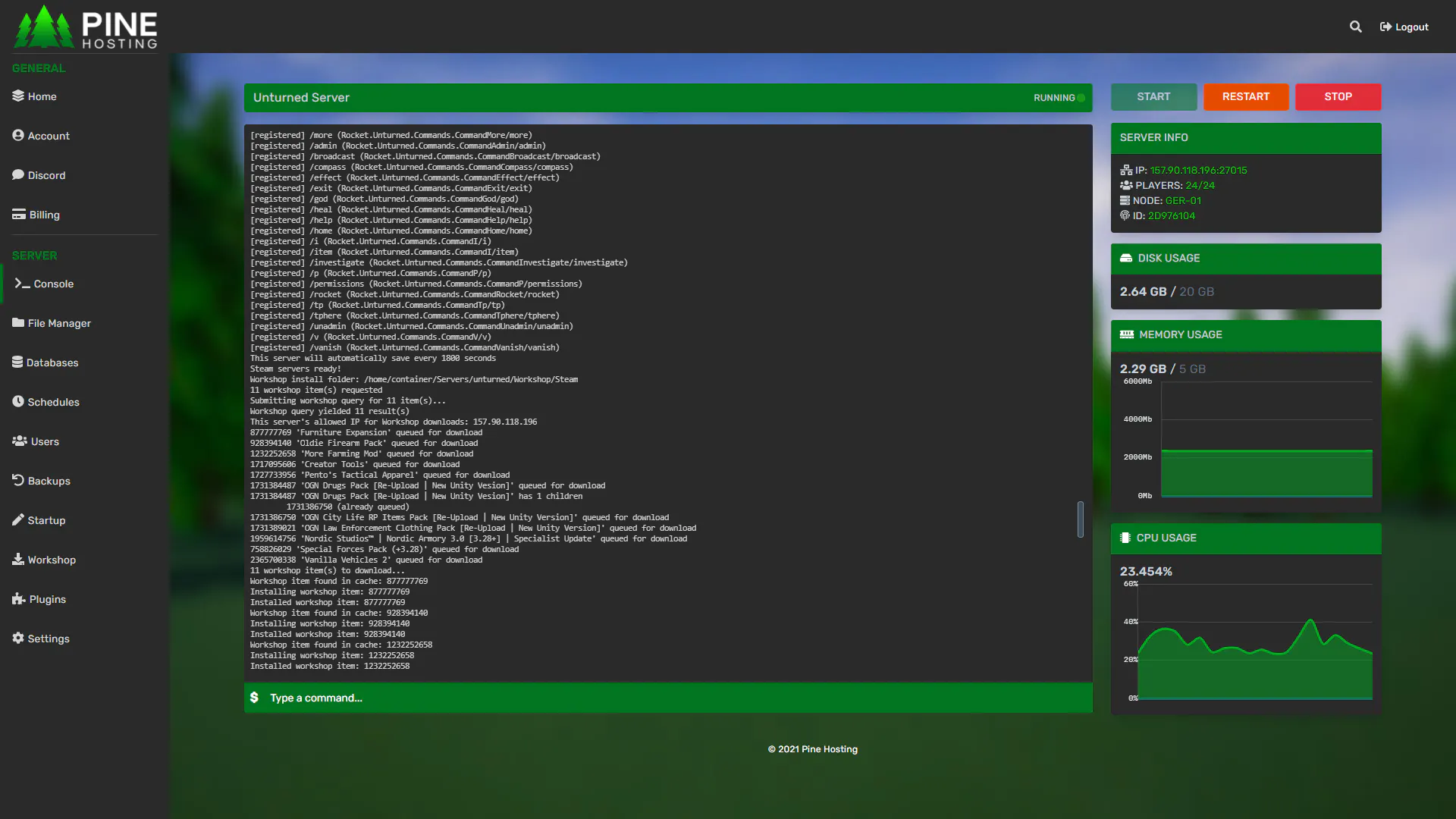Click the SERVER INFO panel header

click(x=1246, y=137)
